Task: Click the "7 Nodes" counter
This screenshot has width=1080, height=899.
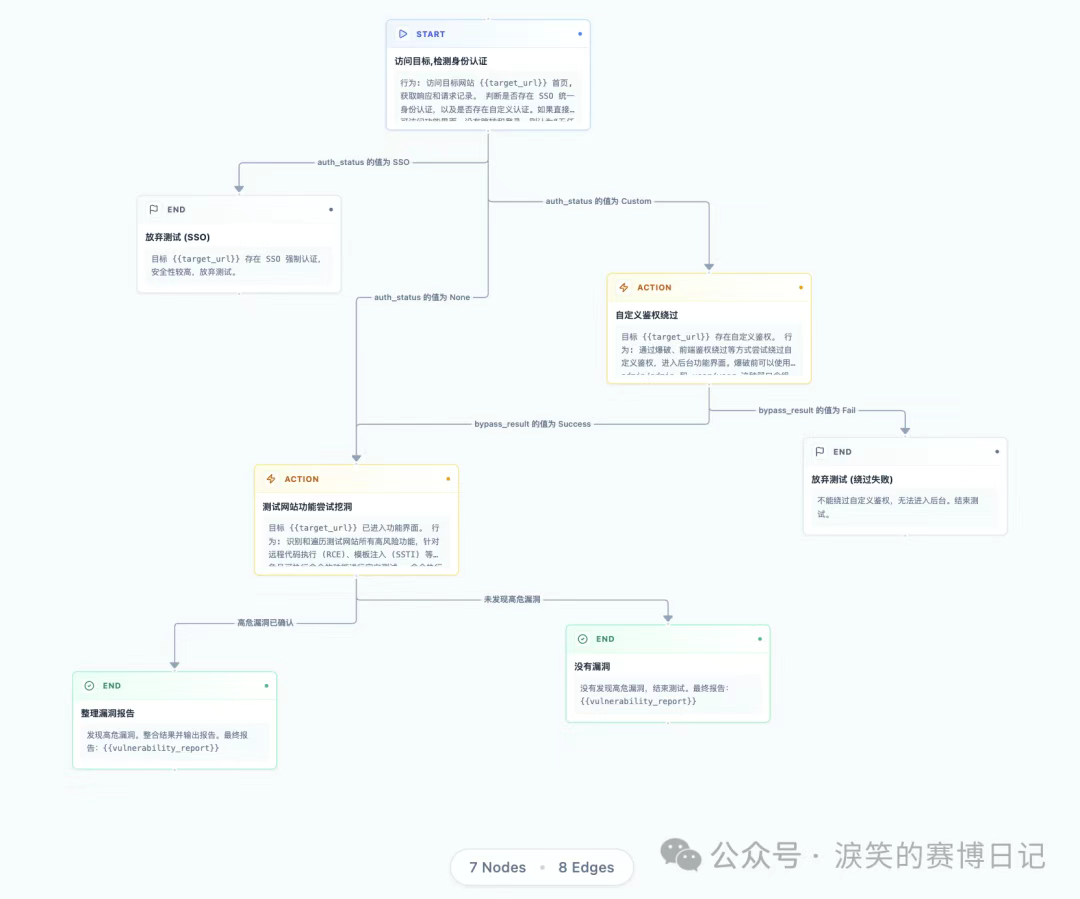Action: coord(497,867)
